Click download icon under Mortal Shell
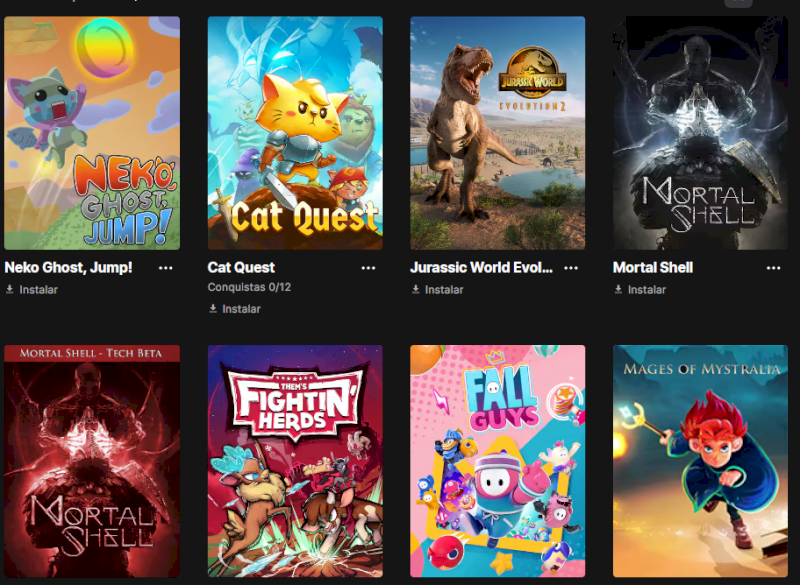Screen dimensions: 800x585 pyautogui.click(x=618, y=290)
